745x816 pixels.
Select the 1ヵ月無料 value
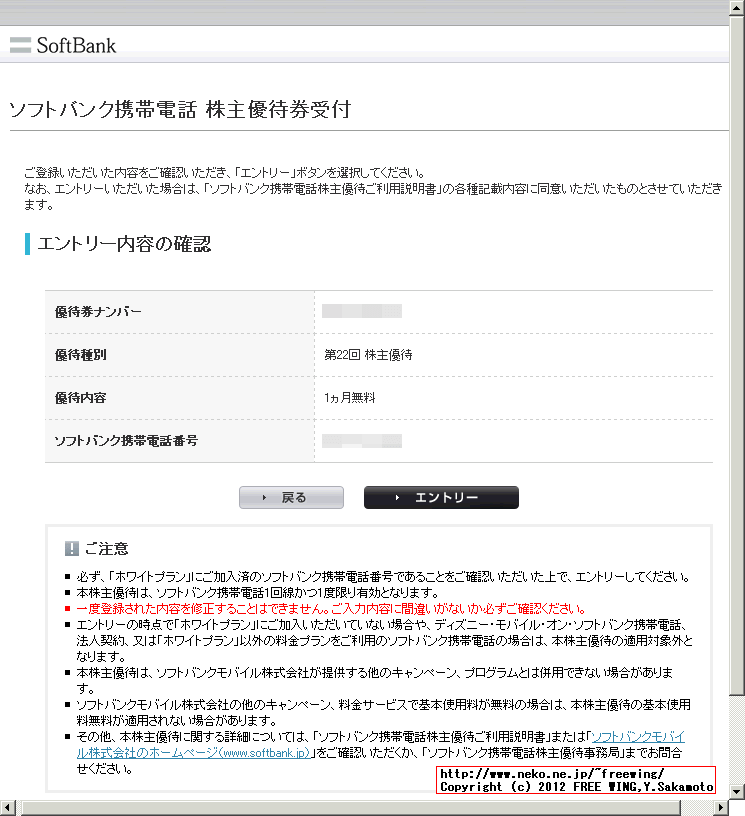pyautogui.click(x=349, y=398)
